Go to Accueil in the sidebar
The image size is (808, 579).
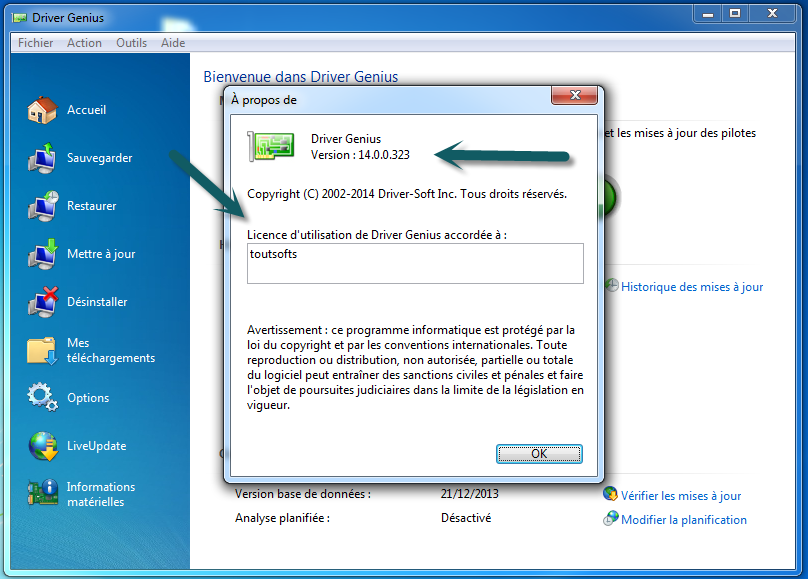[x=87, y=110]
